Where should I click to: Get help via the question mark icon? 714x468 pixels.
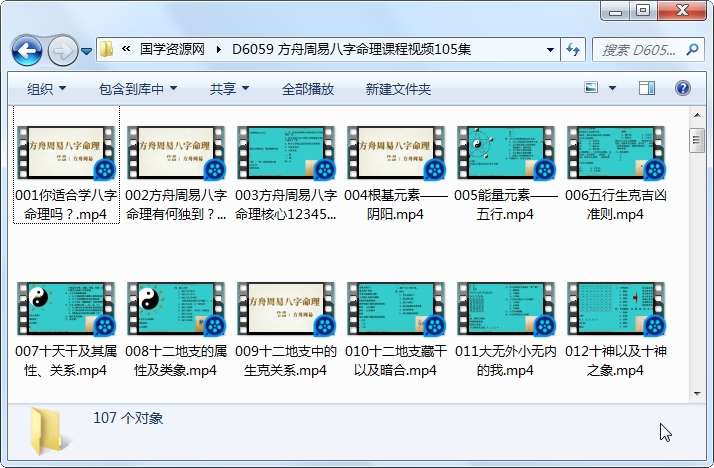tap(682, 89)
